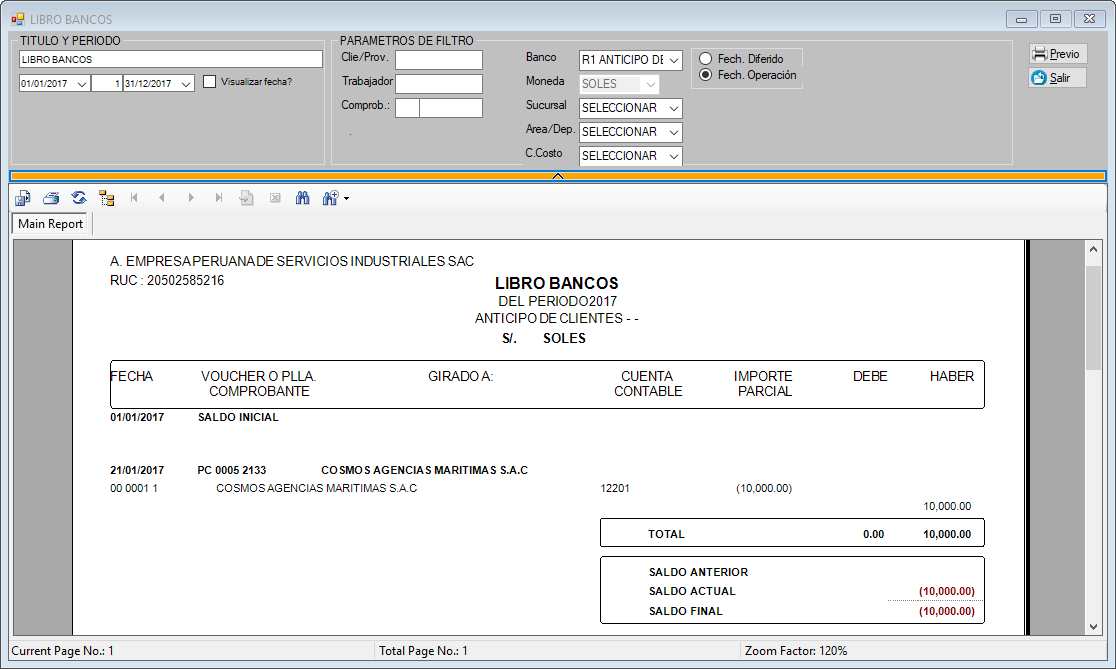Click the Close Current View icon
Viewport: 1116px width, 669px height.
(x=275, y=198)
